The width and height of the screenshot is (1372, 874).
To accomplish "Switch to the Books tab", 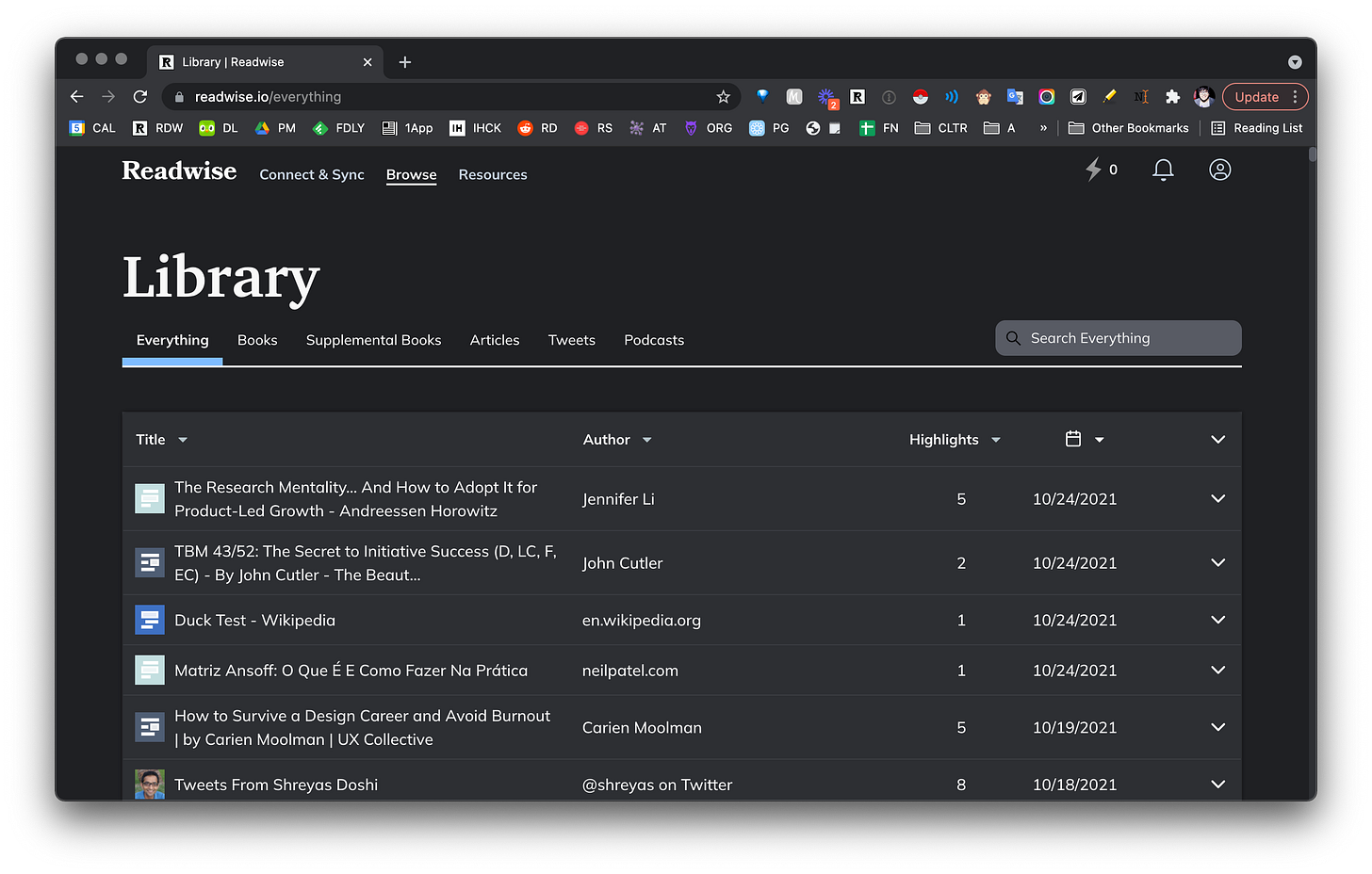I will 257,340.
